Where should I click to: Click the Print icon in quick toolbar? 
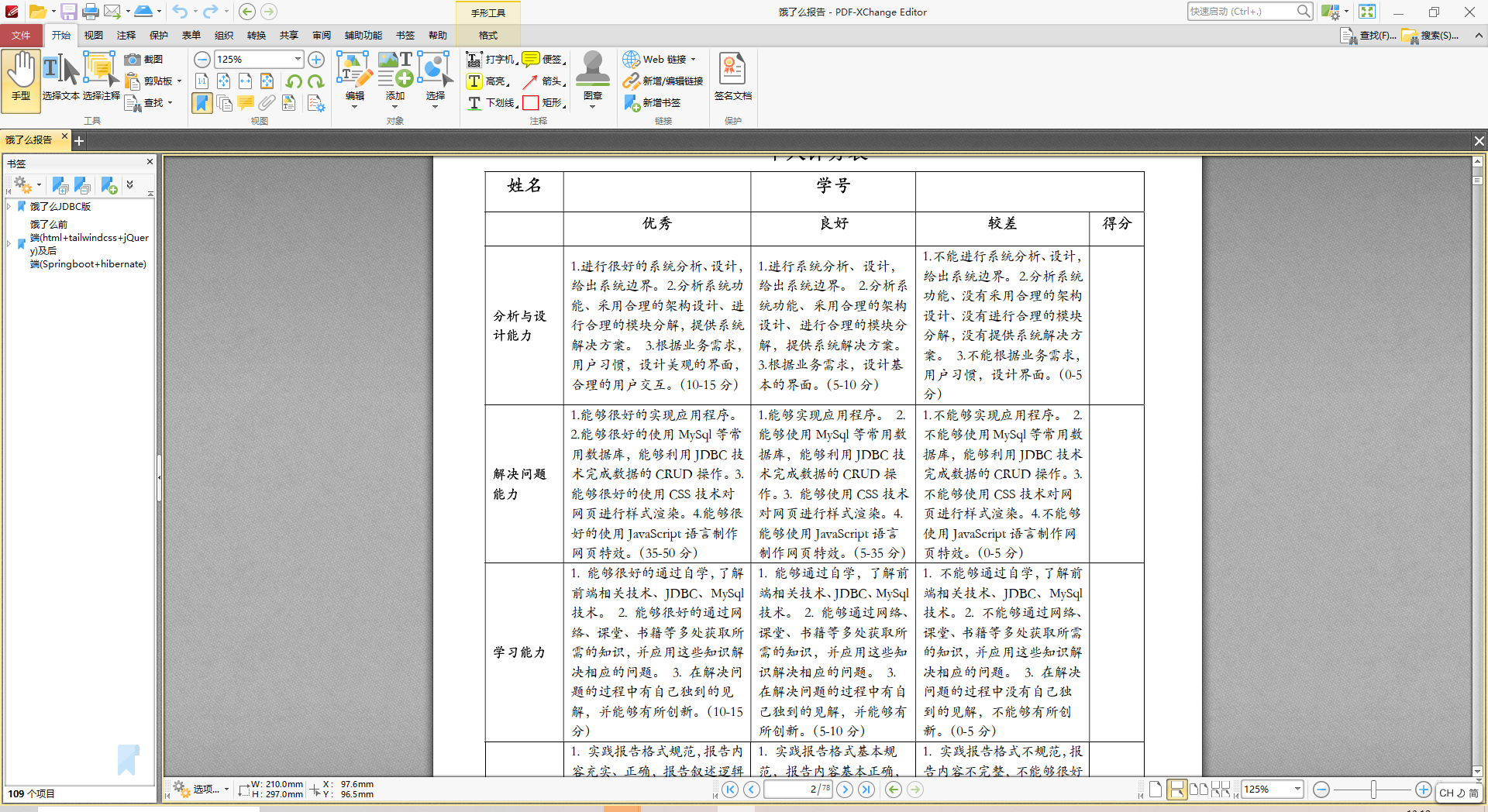(90, 12)
